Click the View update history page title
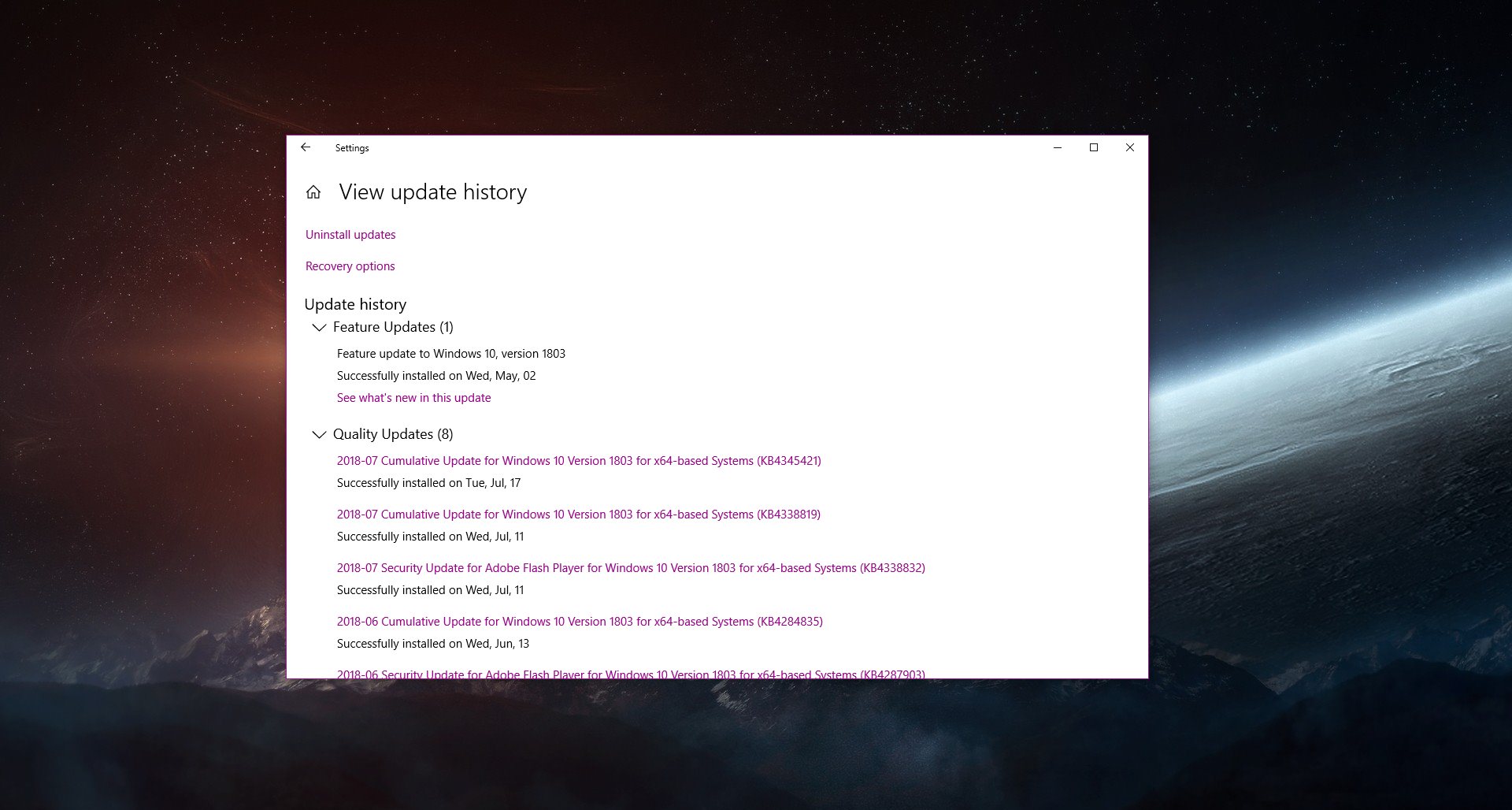Image resolution: width=1512 pixels, height=810 pixels. (x=432, y=192)
